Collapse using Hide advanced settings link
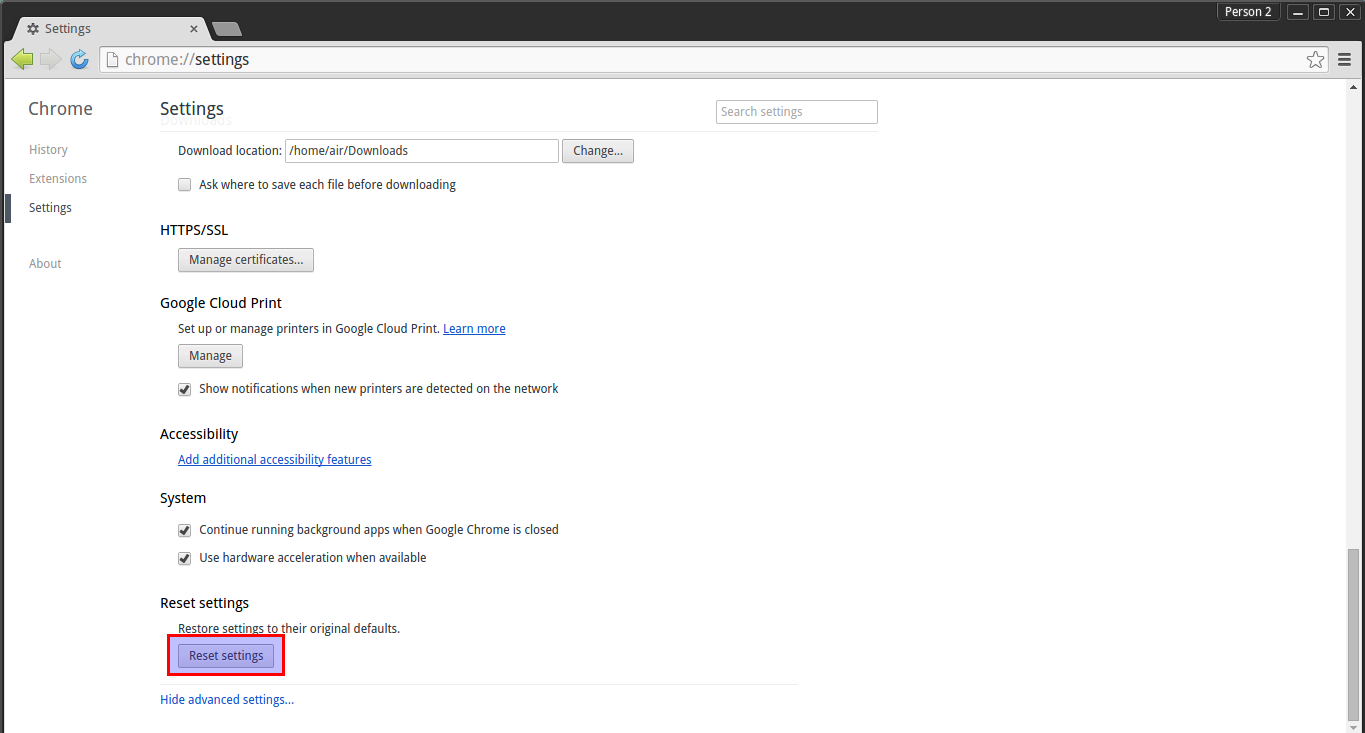Viewport: 1365px width, 733px height. click(227, 700)
